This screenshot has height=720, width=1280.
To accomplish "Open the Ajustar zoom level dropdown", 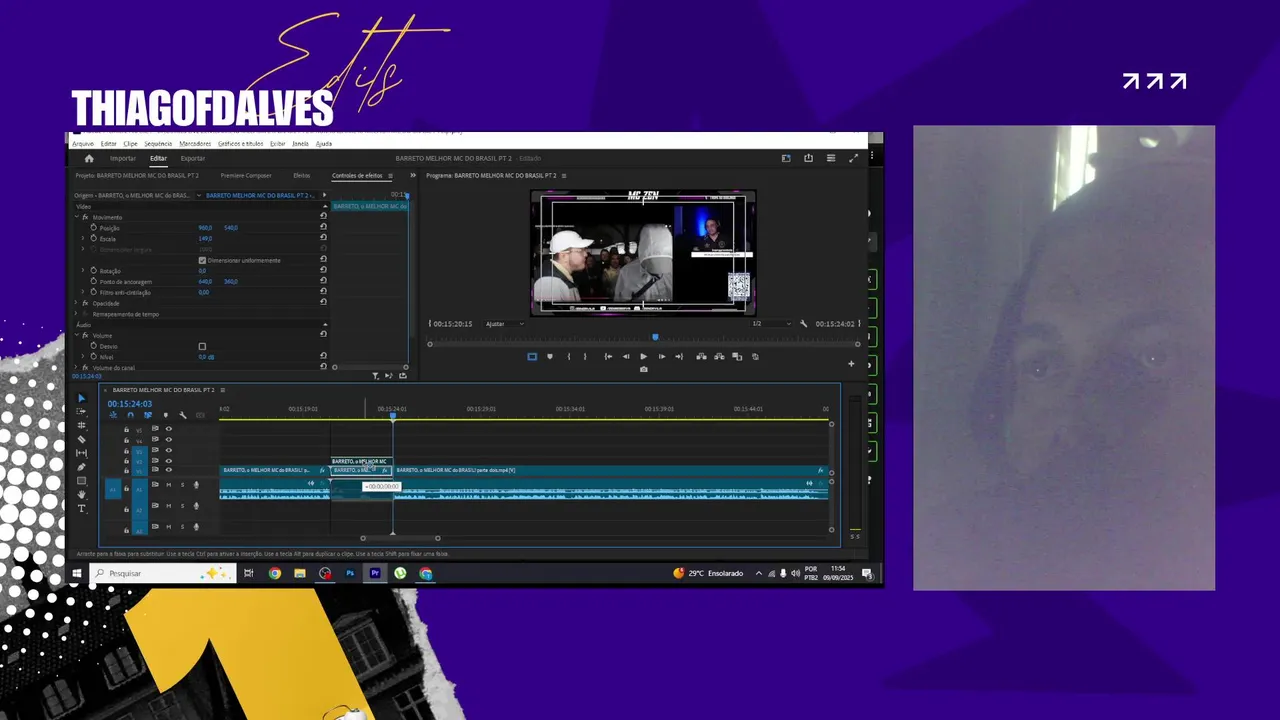I will tap(505, 324).
